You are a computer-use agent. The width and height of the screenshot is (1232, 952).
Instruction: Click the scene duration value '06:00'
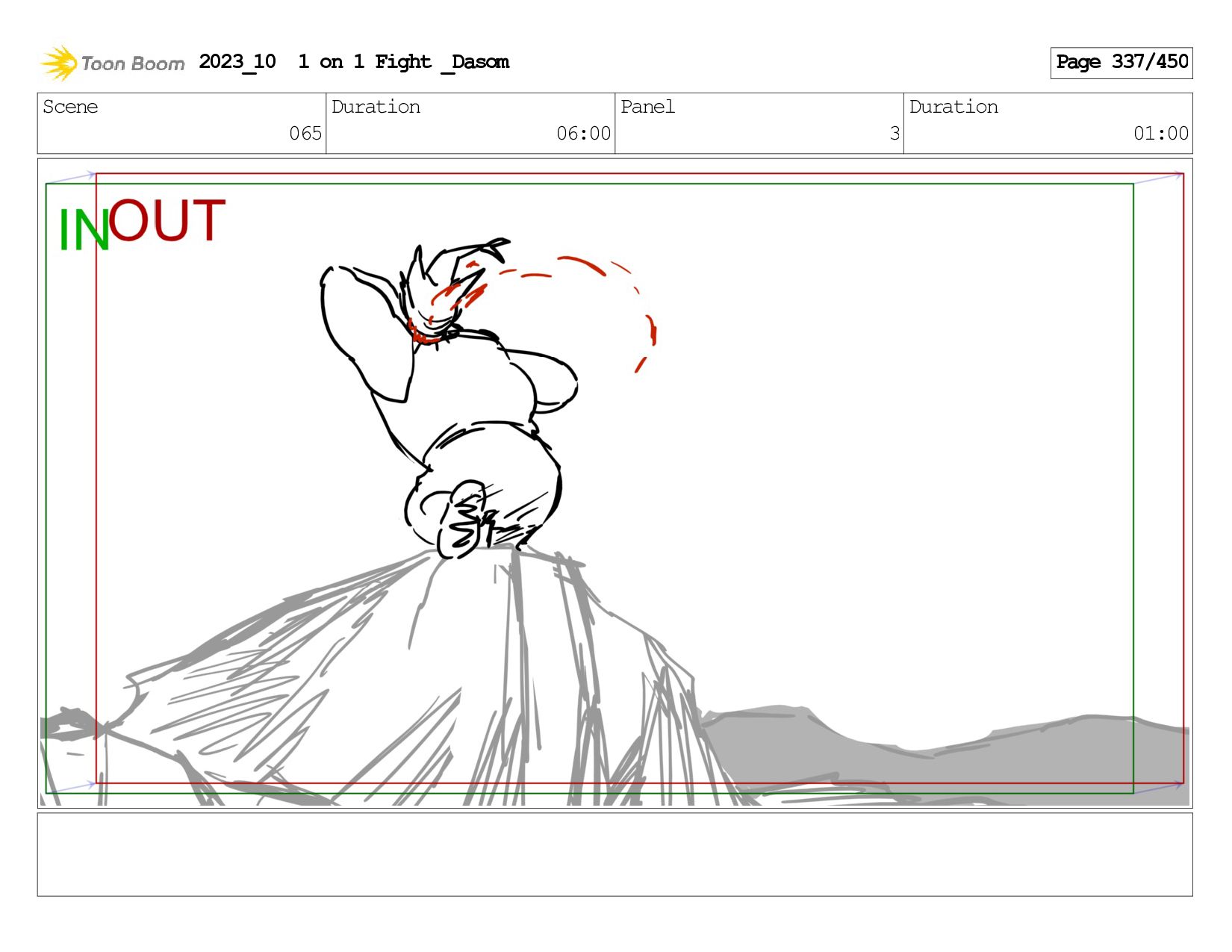pos(583,134)
